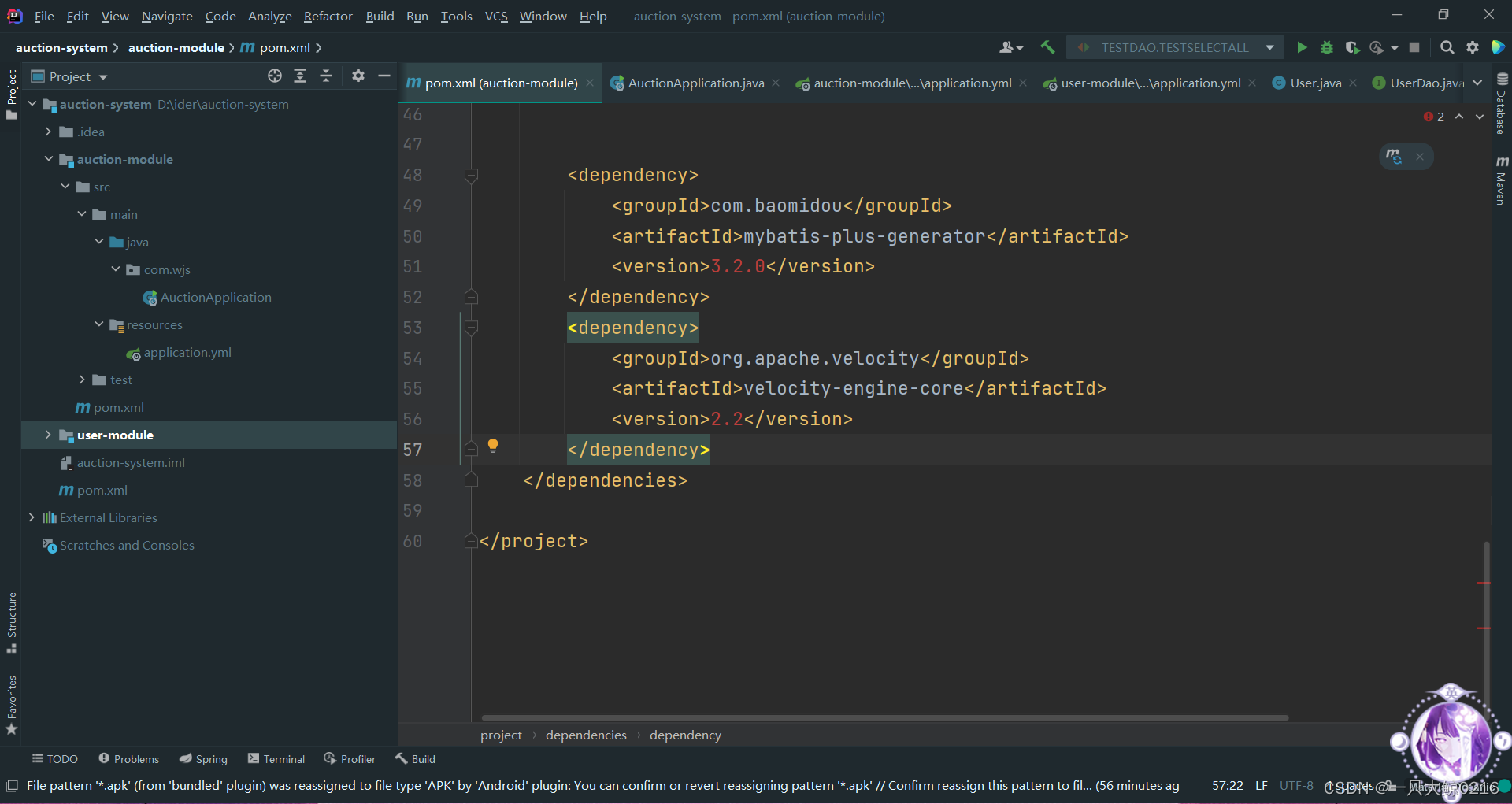Collapse all in Project panel

(x=326, y=76)
